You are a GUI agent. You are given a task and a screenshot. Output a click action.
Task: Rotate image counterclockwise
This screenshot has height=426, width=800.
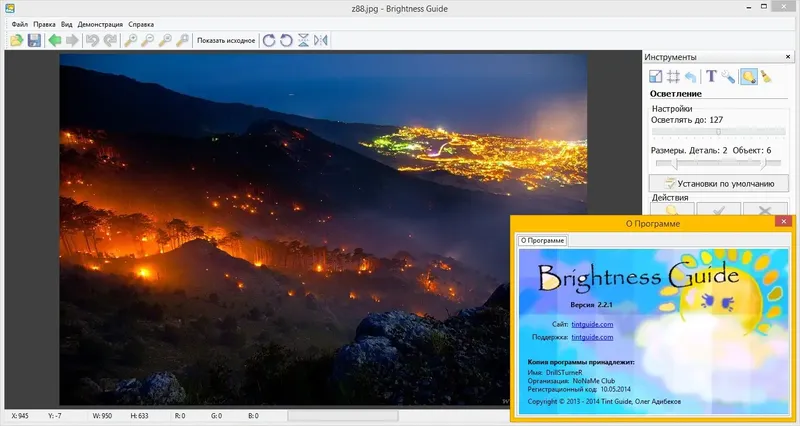click(286, 40)
